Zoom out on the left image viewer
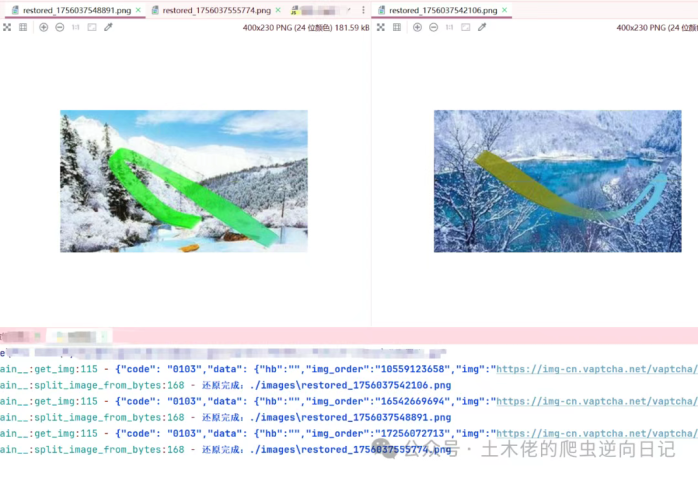698x477 pixels. pos(59,27)
